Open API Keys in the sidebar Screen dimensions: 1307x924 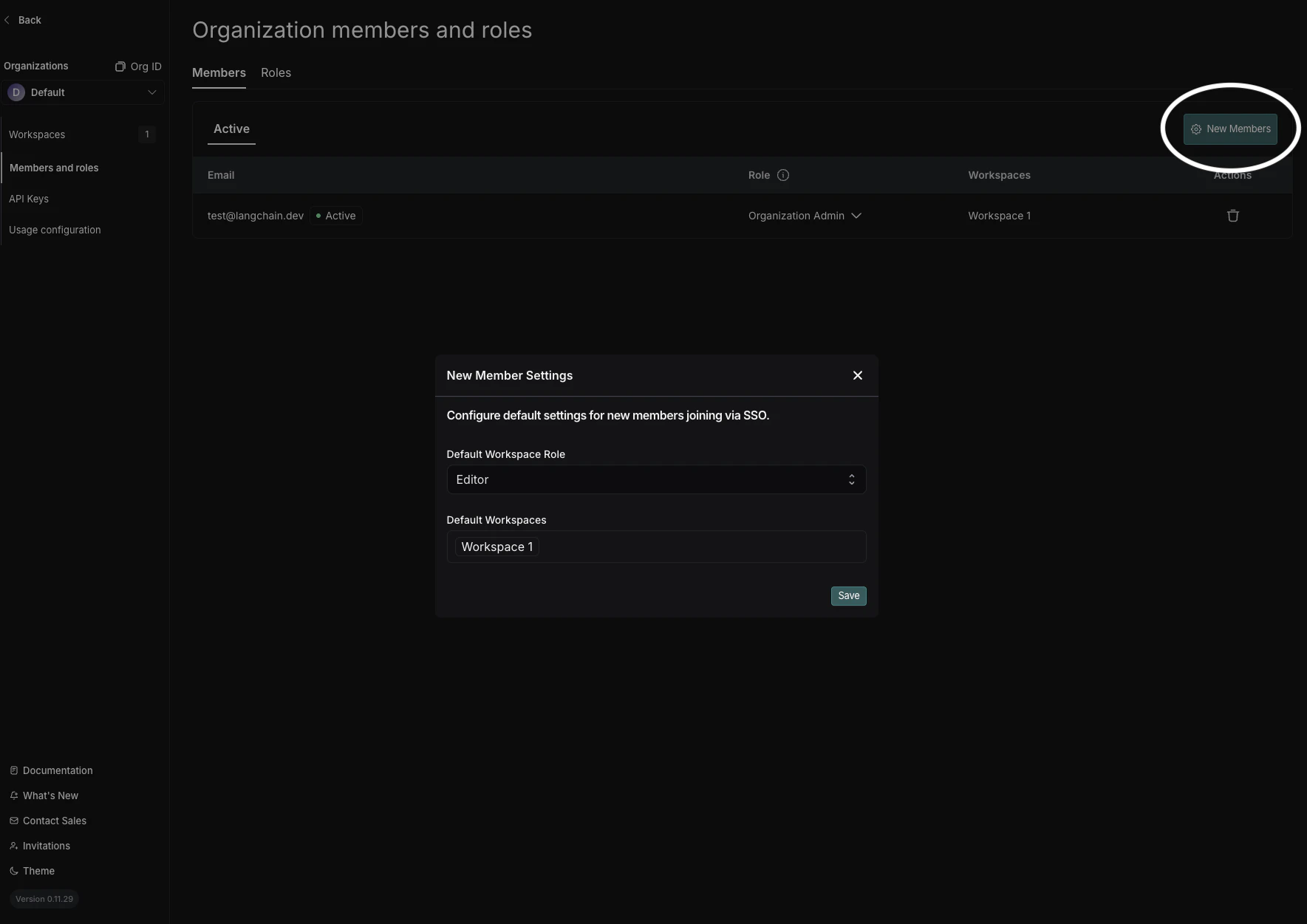coord(30,199)
